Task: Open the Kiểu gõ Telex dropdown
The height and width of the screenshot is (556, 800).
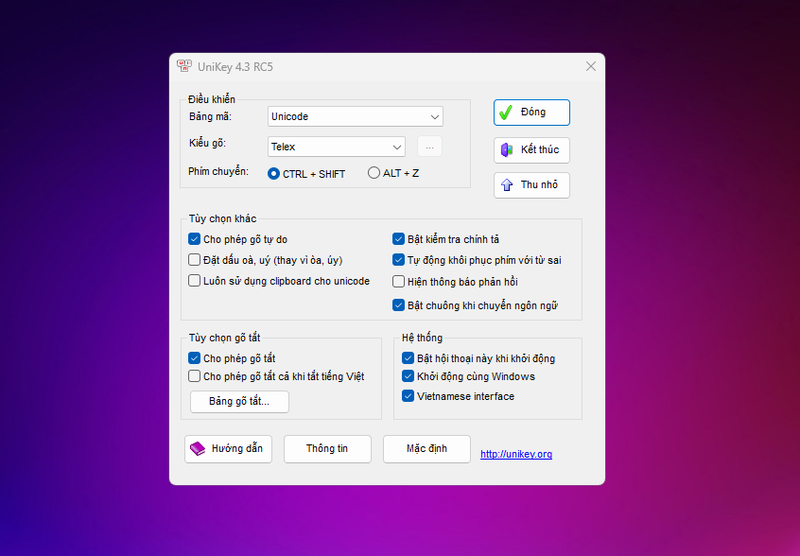Action: click(x=336, y=146)
